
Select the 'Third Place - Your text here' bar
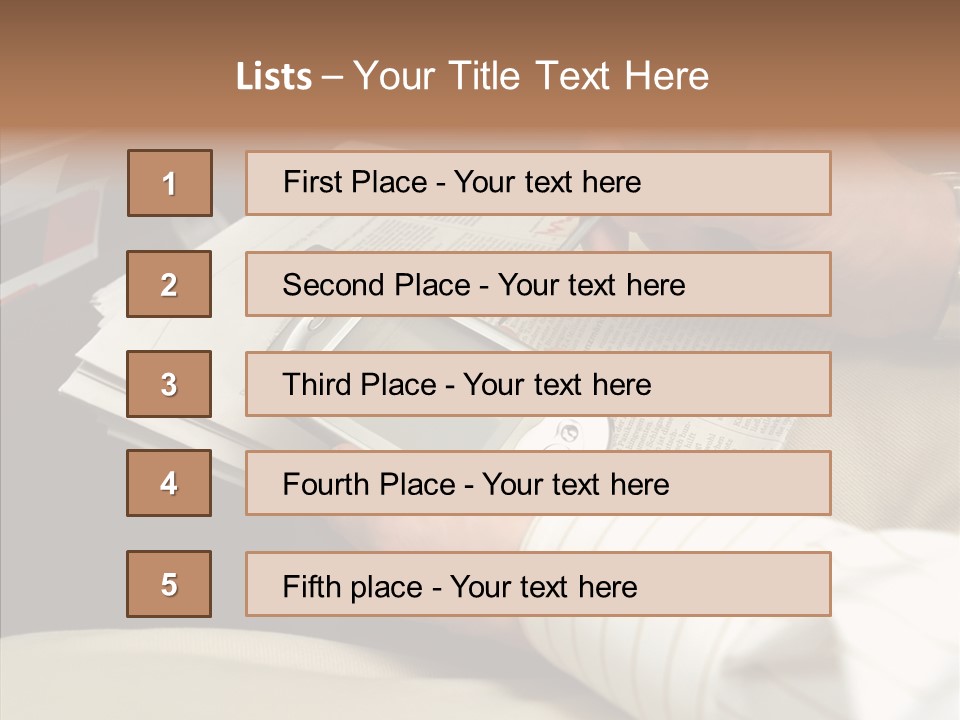[x=538, y=384]
